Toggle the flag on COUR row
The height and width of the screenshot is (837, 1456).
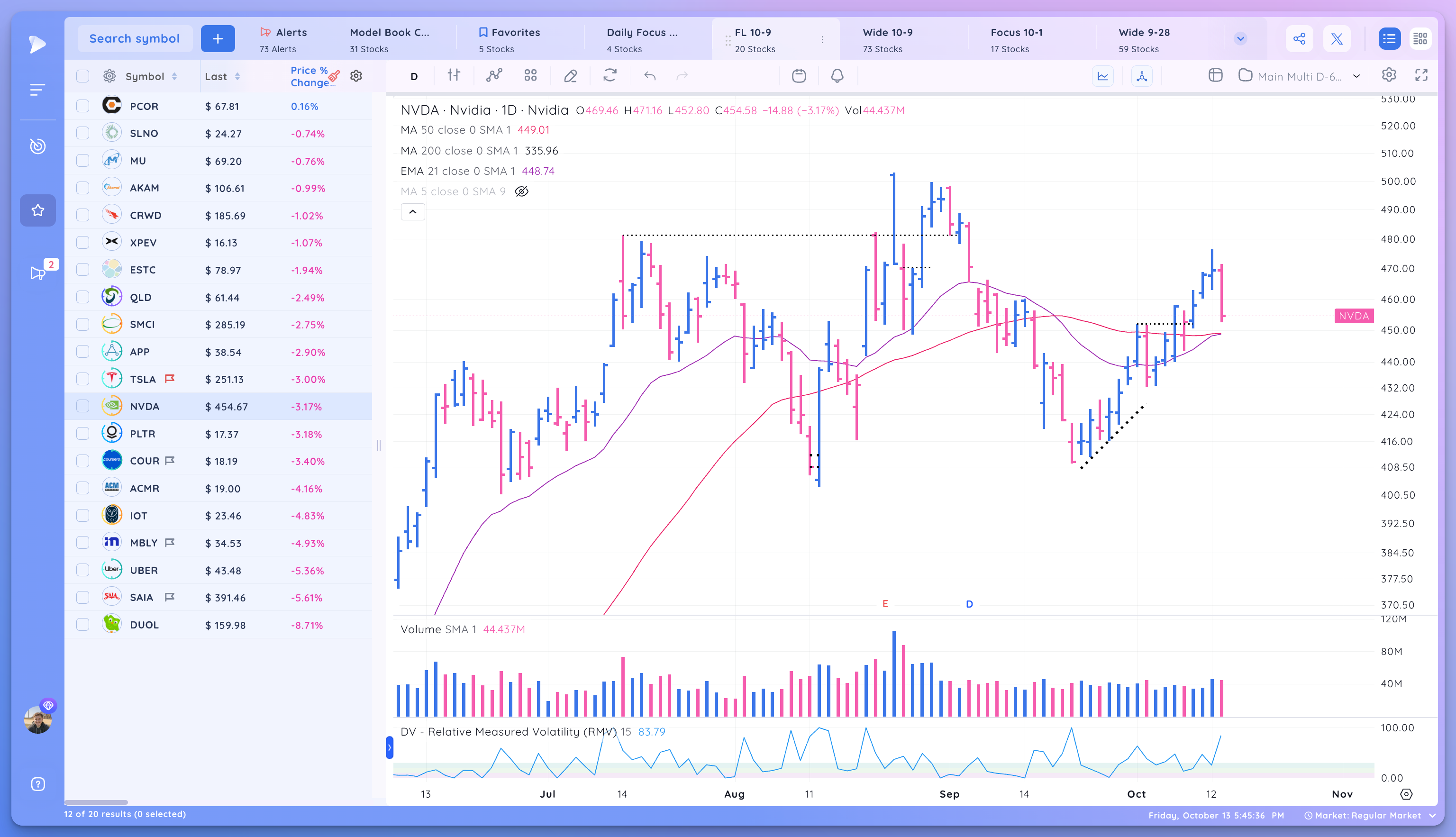[x=170, y=461]
